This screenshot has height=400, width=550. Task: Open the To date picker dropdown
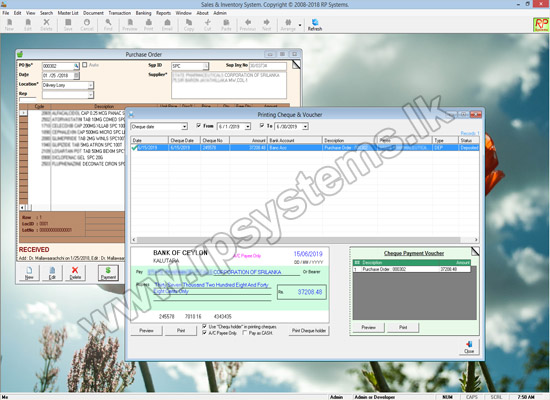click(x=305, y=126)
